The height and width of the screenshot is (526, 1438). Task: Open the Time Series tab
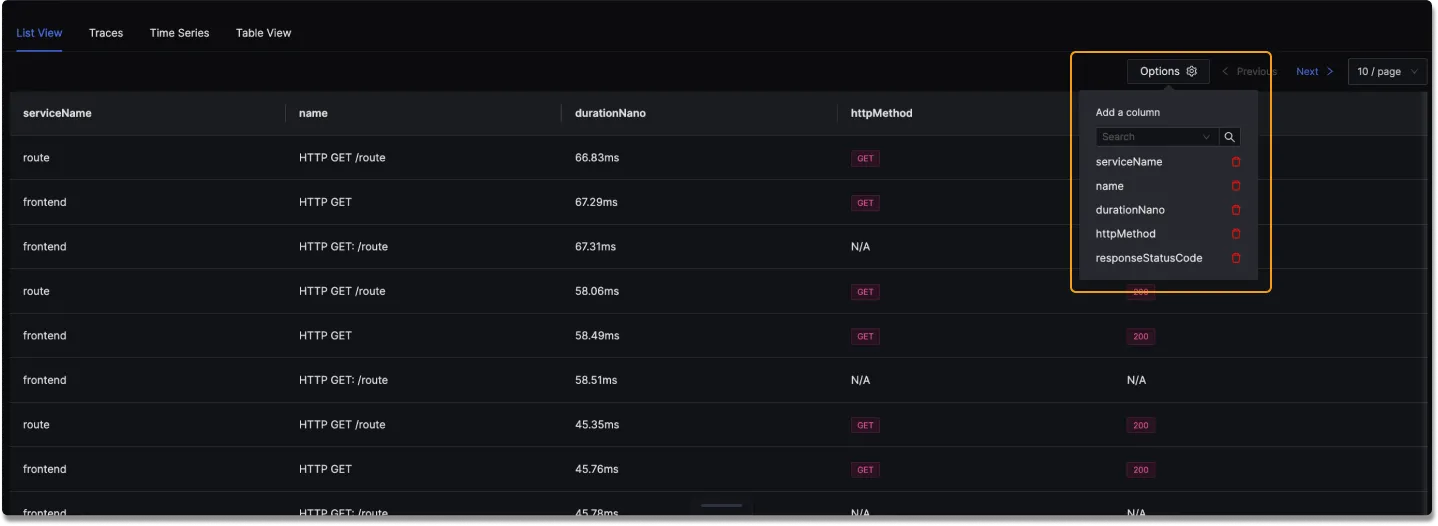click(180, 33)
